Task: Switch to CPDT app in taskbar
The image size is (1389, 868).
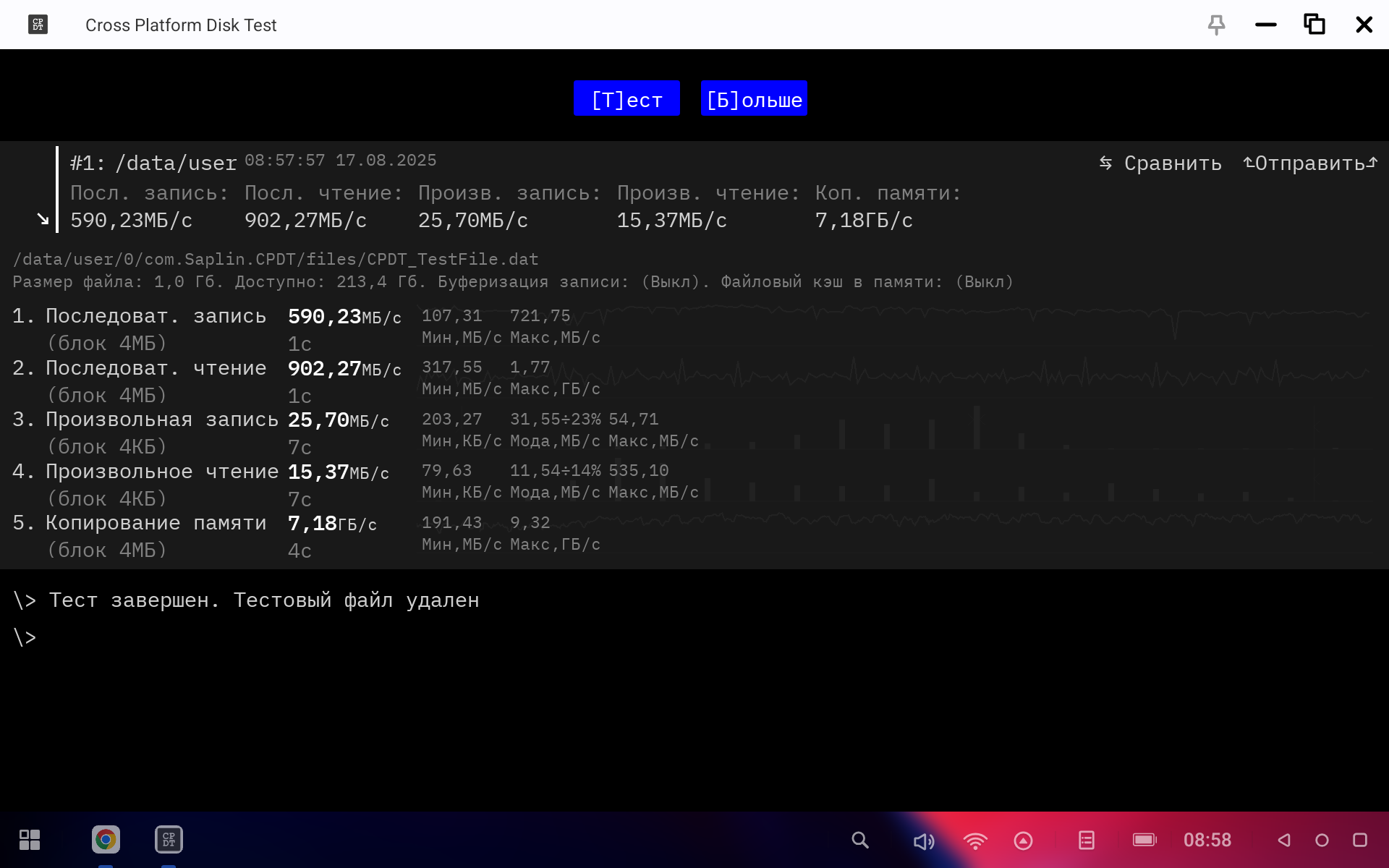Action: 169,840
